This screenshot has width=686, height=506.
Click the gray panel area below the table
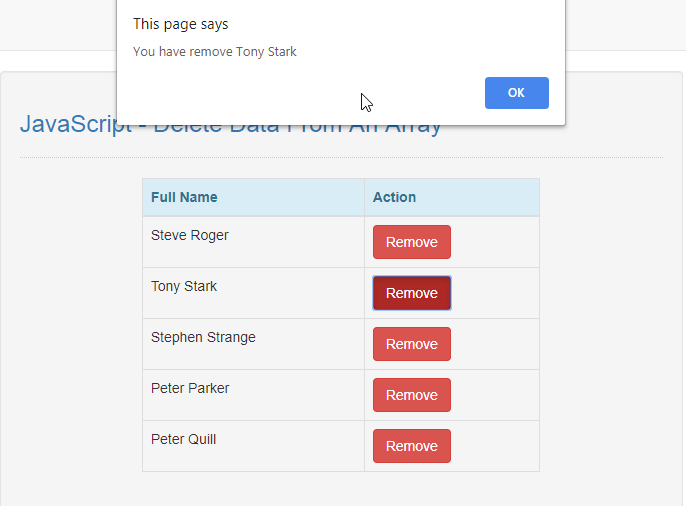[340, 488]
